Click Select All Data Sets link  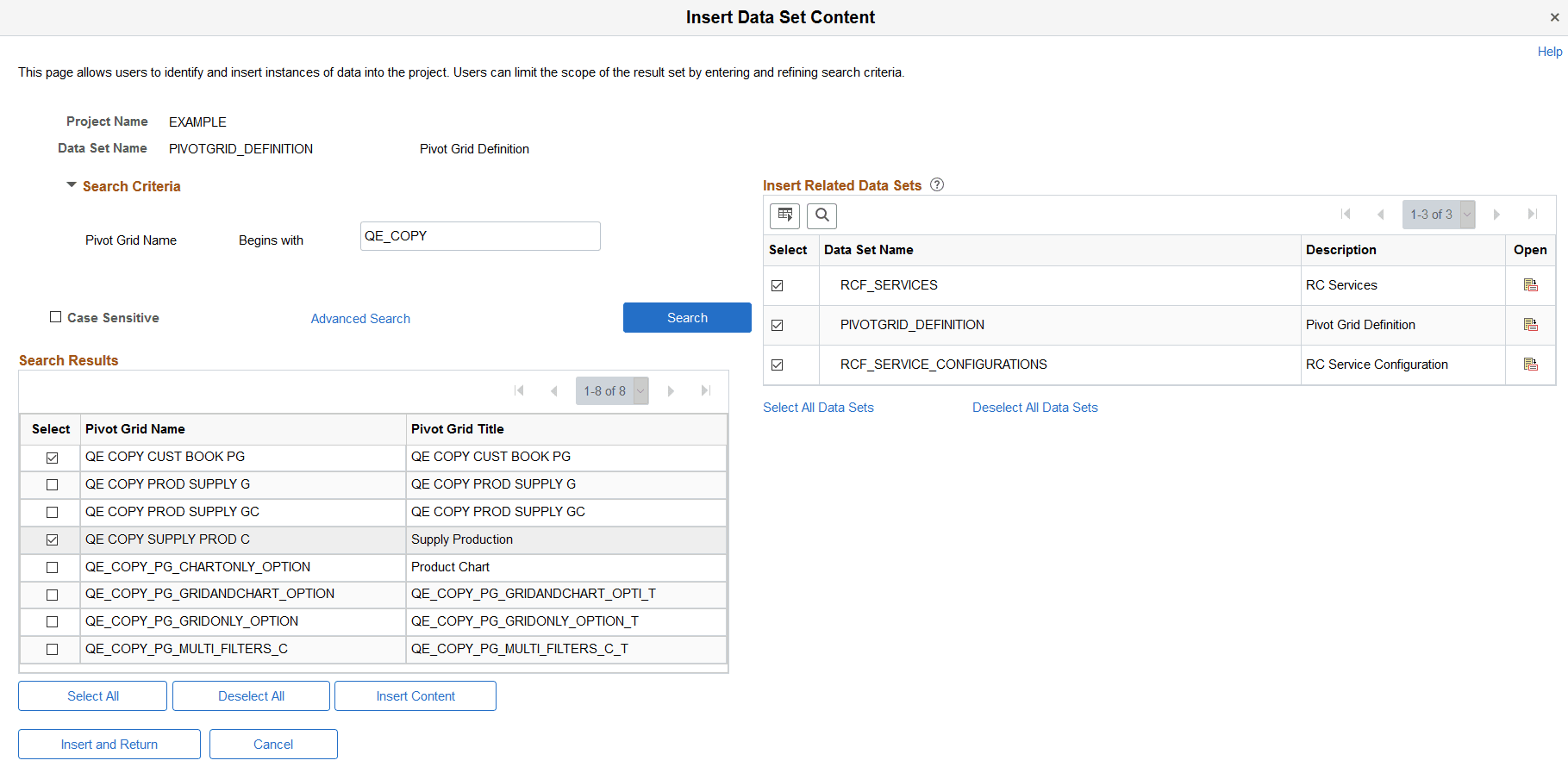pyautogui.click(x=818, y=408)
